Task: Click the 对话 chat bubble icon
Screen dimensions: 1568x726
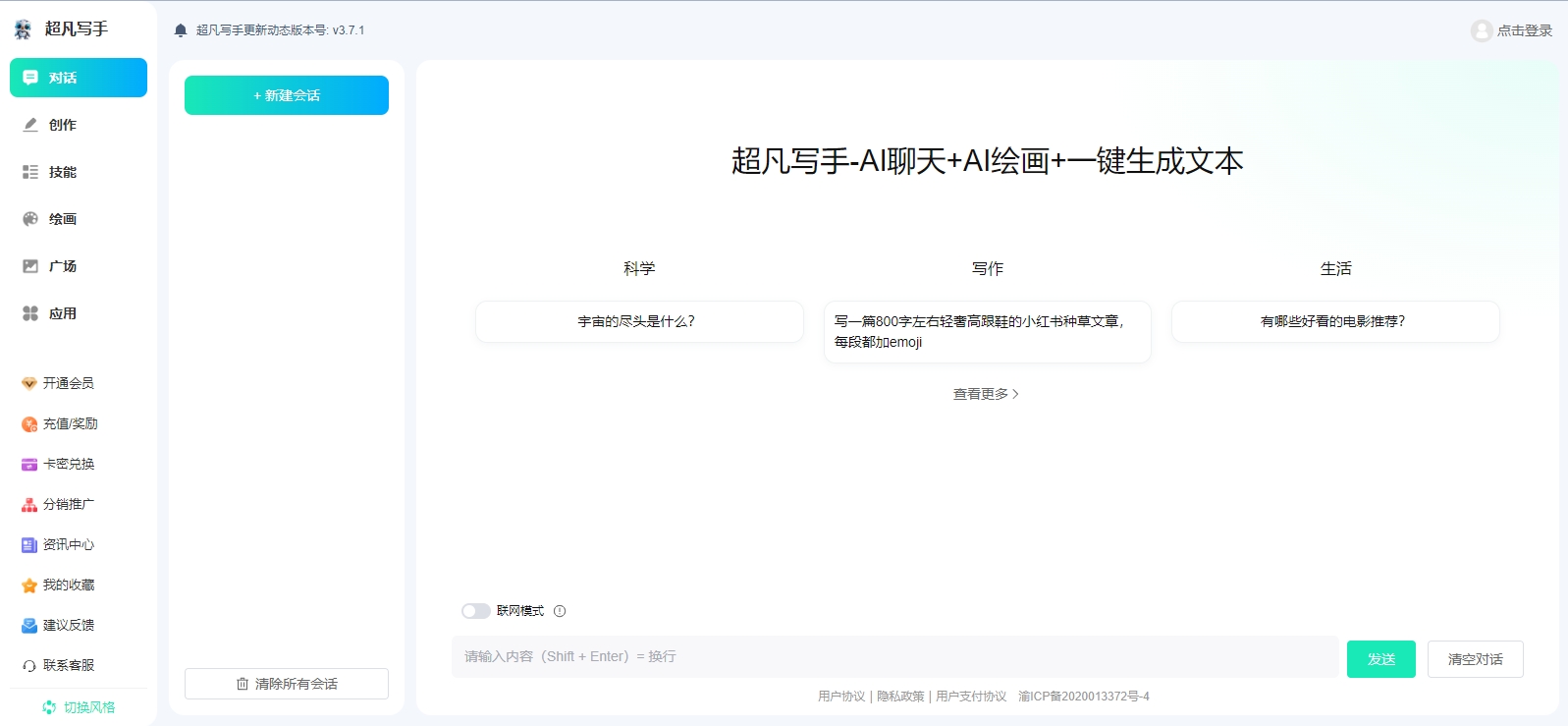Action: click(30, 78)
